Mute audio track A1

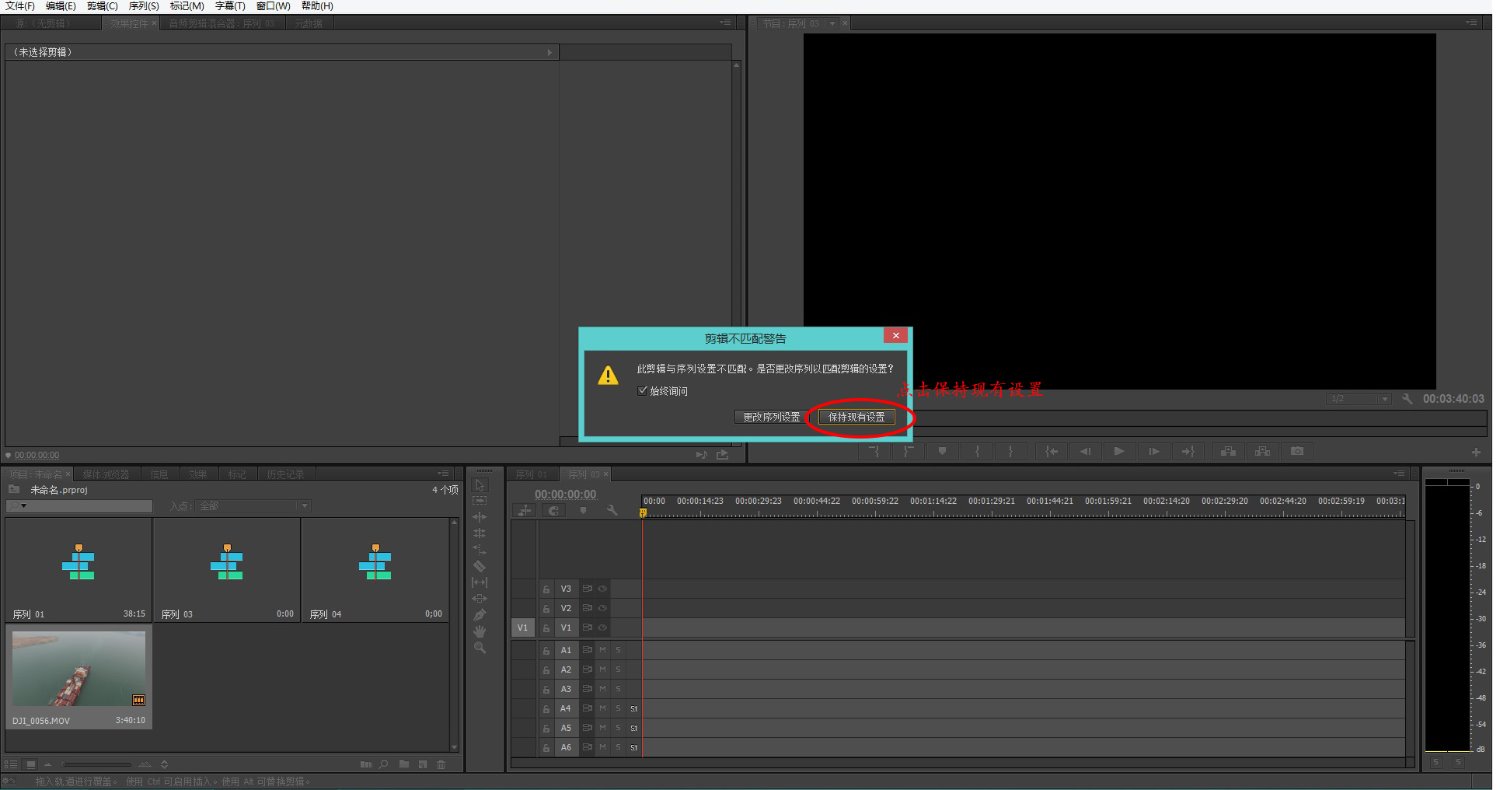click(603, 650)
